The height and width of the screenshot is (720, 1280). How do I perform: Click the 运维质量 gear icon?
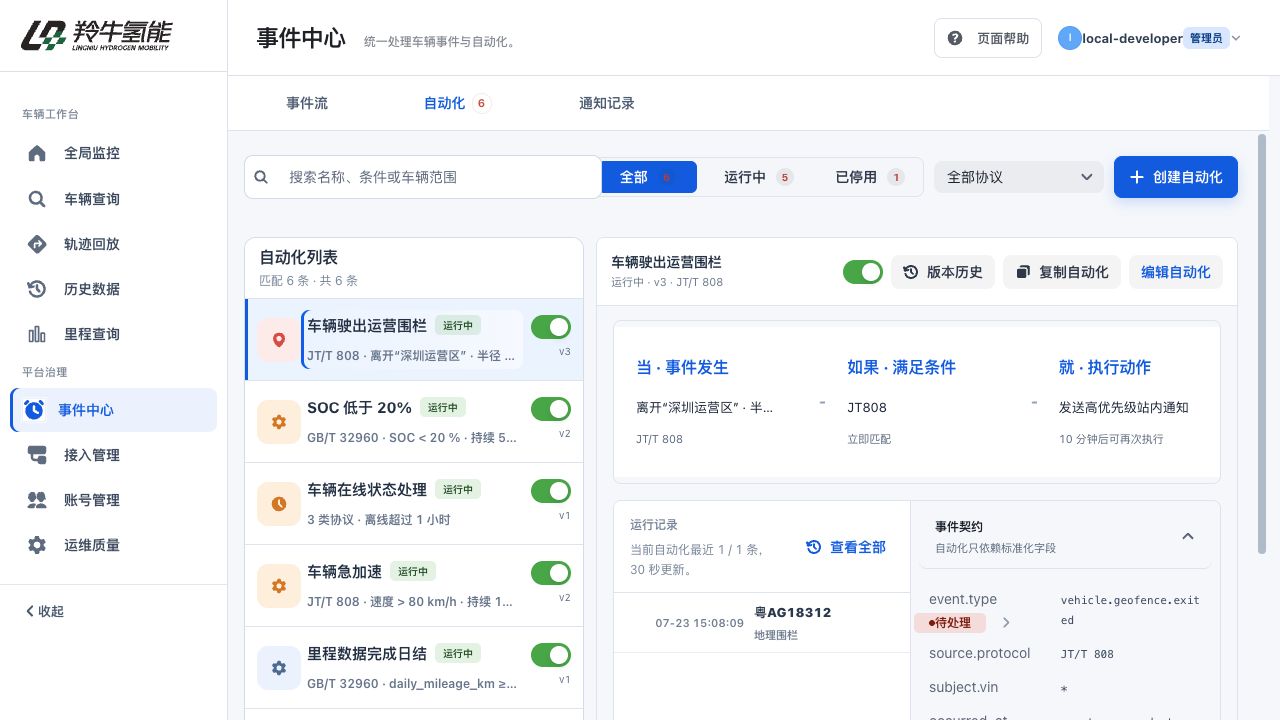tap(37, 545)
